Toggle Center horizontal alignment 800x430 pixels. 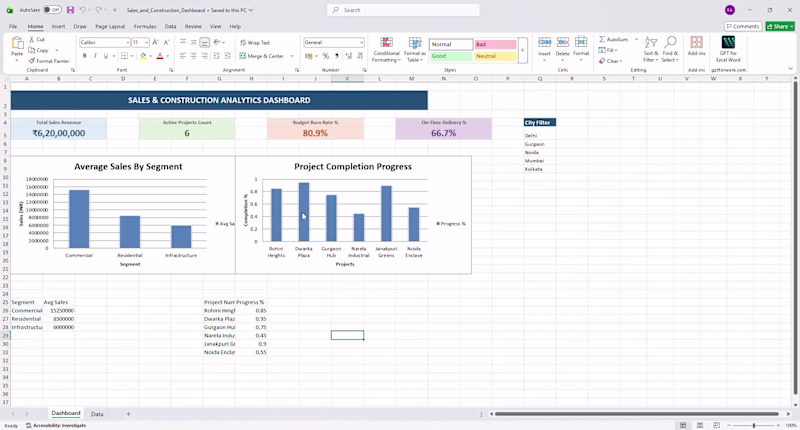coord(193,56)
